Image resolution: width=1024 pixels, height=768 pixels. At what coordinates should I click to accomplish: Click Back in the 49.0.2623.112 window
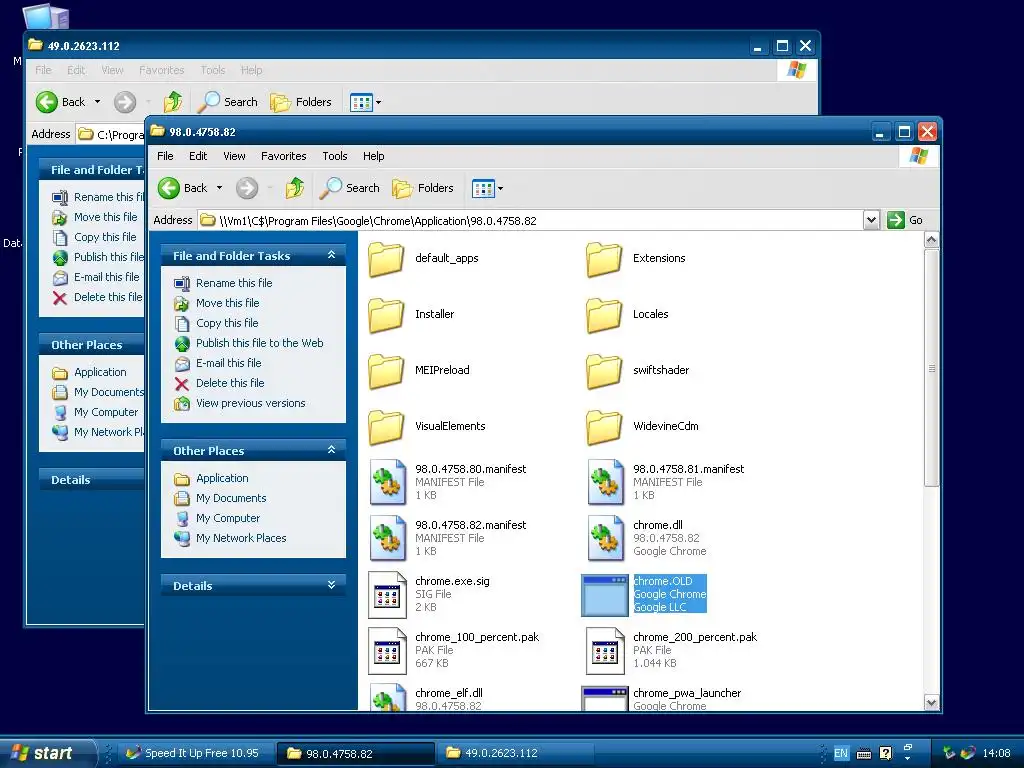point(61,102)
